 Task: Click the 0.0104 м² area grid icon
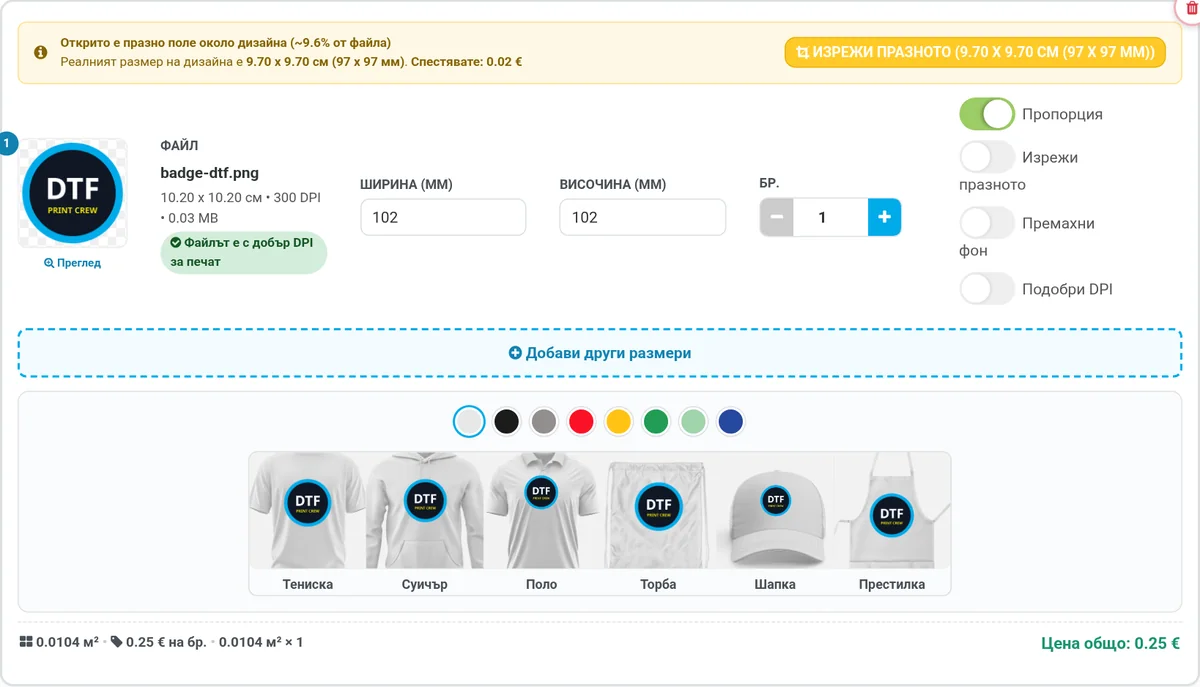point(26,642)
